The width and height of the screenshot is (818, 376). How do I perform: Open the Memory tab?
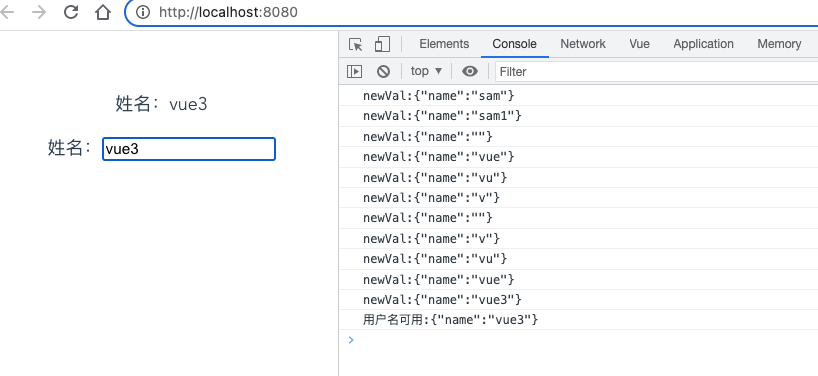[x=779, y=44]
